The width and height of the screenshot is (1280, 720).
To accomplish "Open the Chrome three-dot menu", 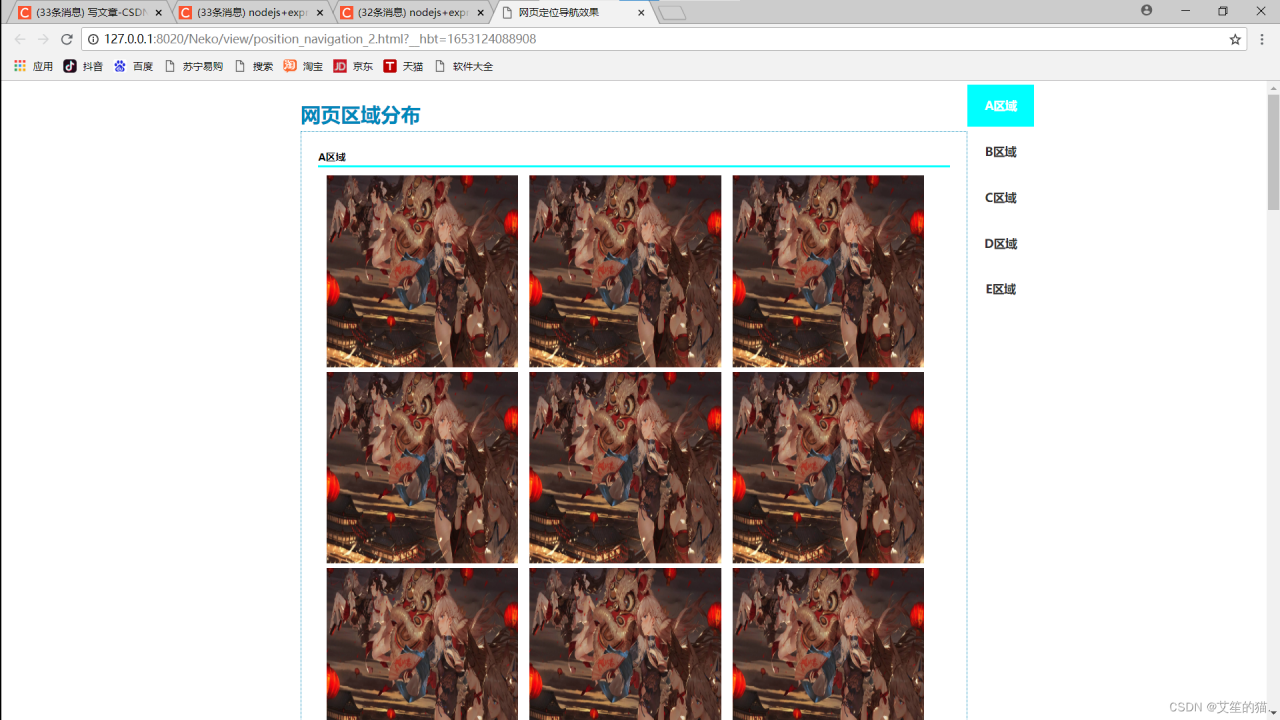I will tap(1262, 39).
